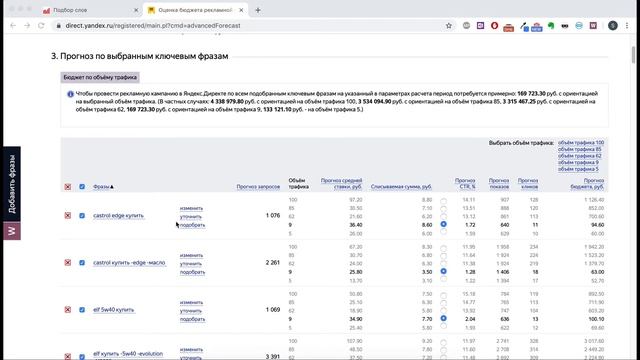Open the Добавить фразы side panel
Screen dimensions: 640x360
[x=12, y=184]
